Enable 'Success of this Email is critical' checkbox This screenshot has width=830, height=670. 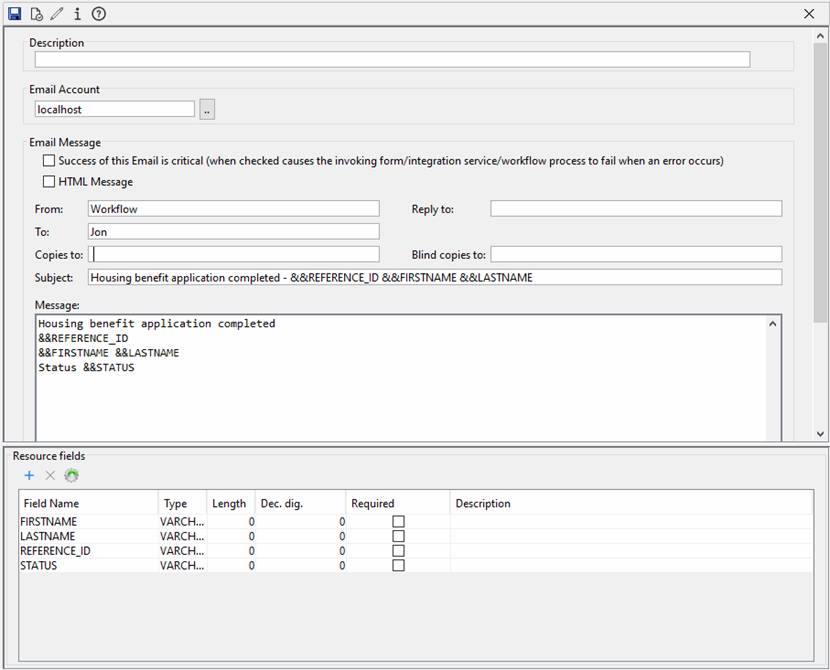pyautogui.click(x=49, y=160)
